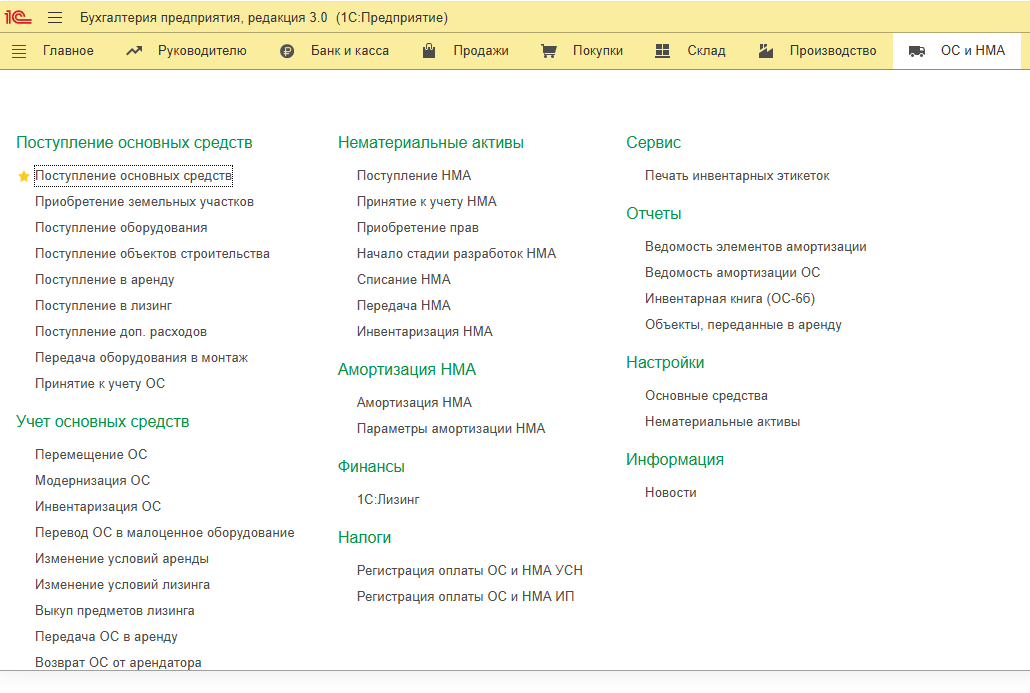Click the factory icon for Производство section

point(766,51)
